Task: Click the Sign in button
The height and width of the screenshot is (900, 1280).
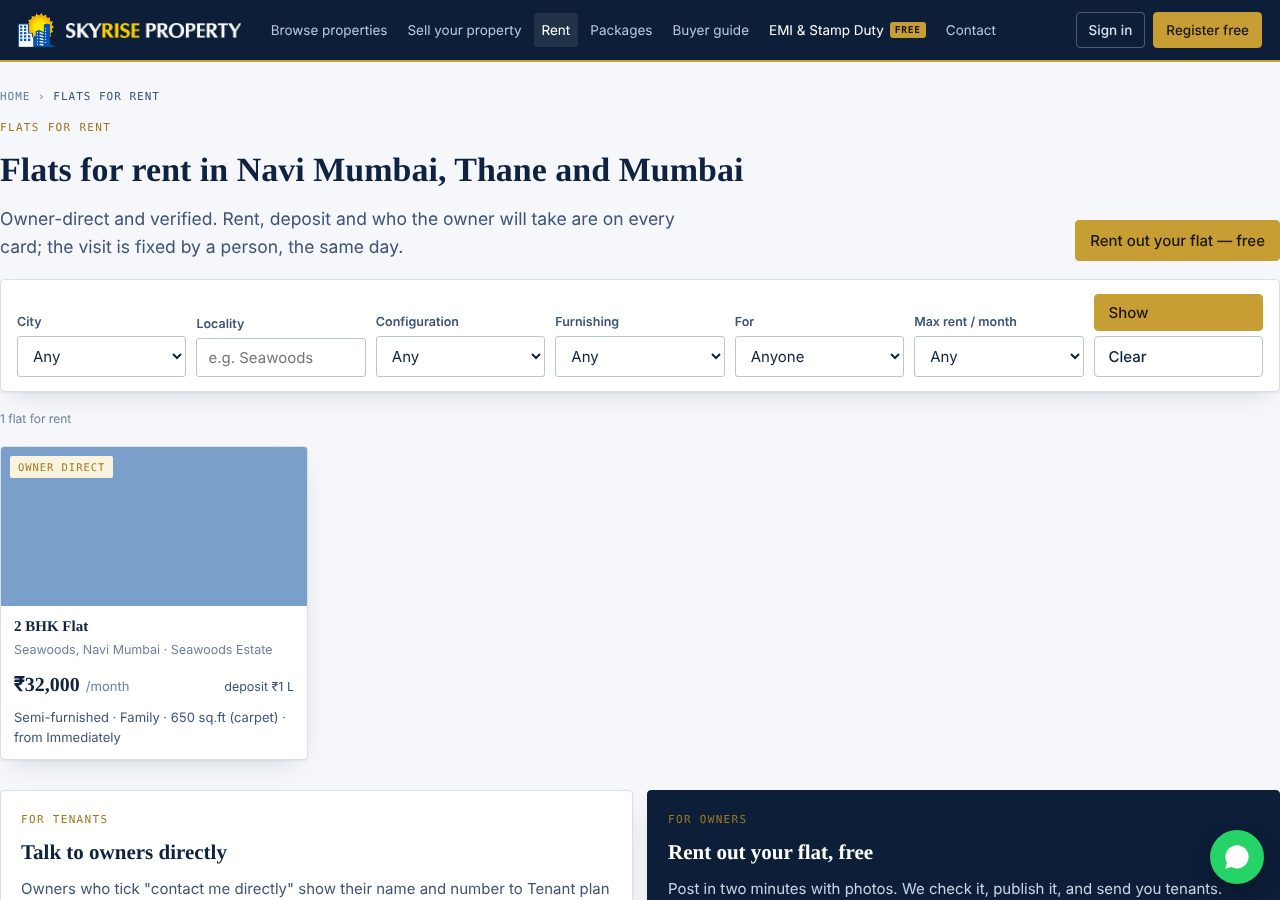Action: tap(1110, 30)
